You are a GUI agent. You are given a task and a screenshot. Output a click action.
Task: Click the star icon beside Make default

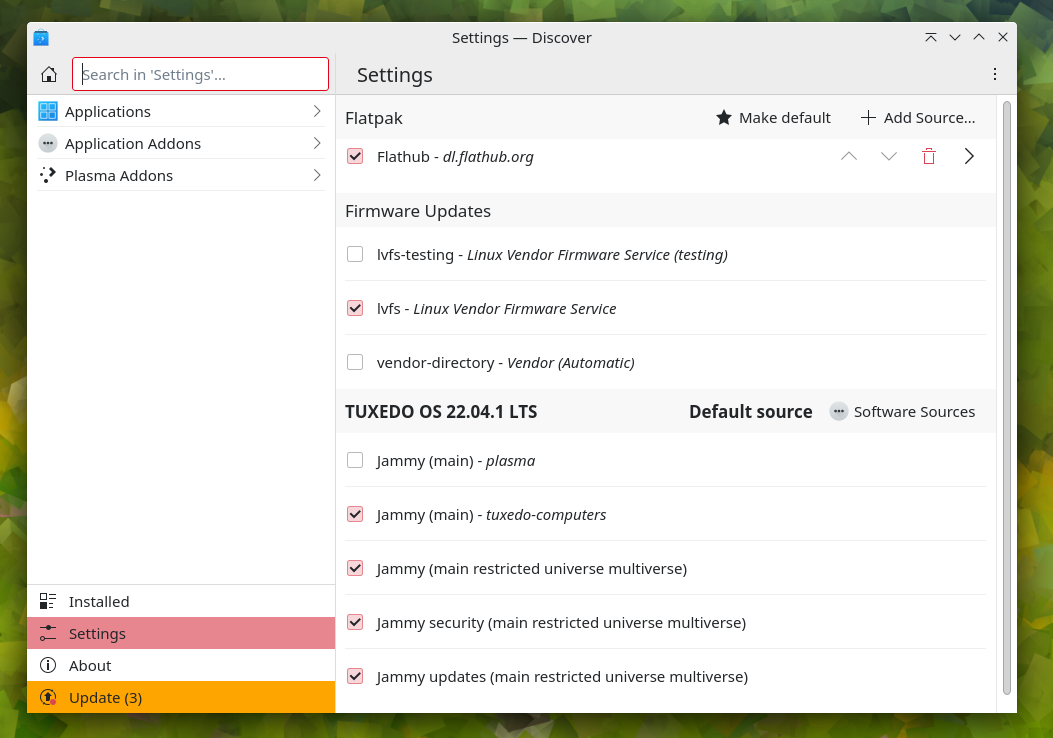point(723,117)
